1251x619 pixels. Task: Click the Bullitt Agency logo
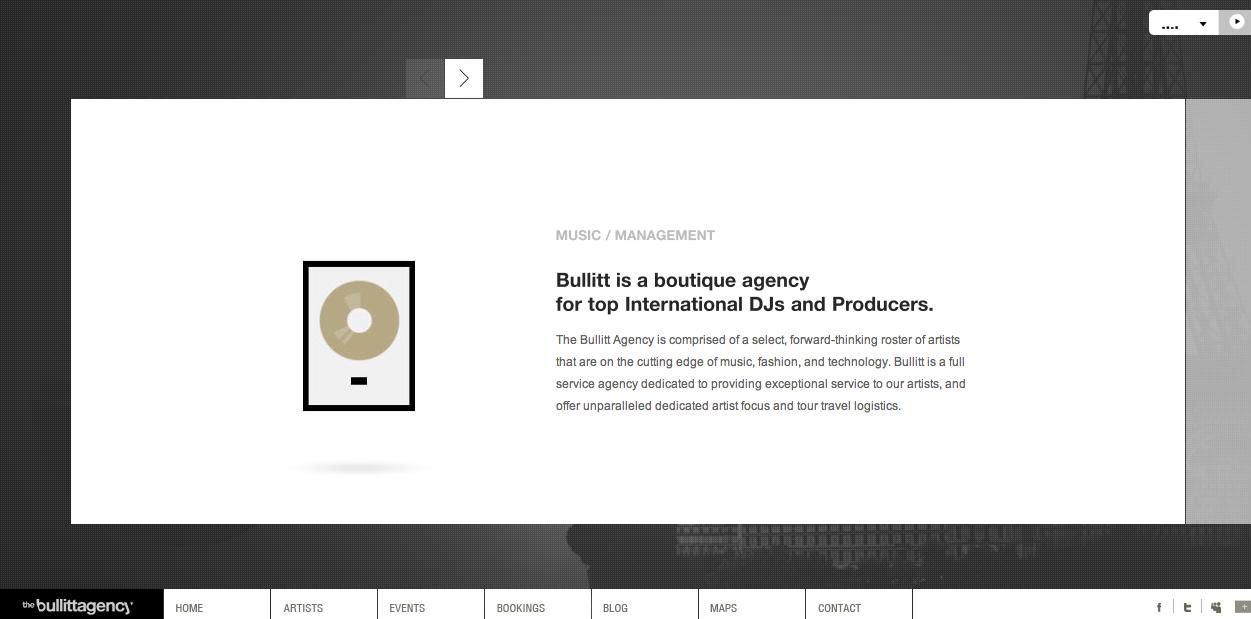[78, 606]
